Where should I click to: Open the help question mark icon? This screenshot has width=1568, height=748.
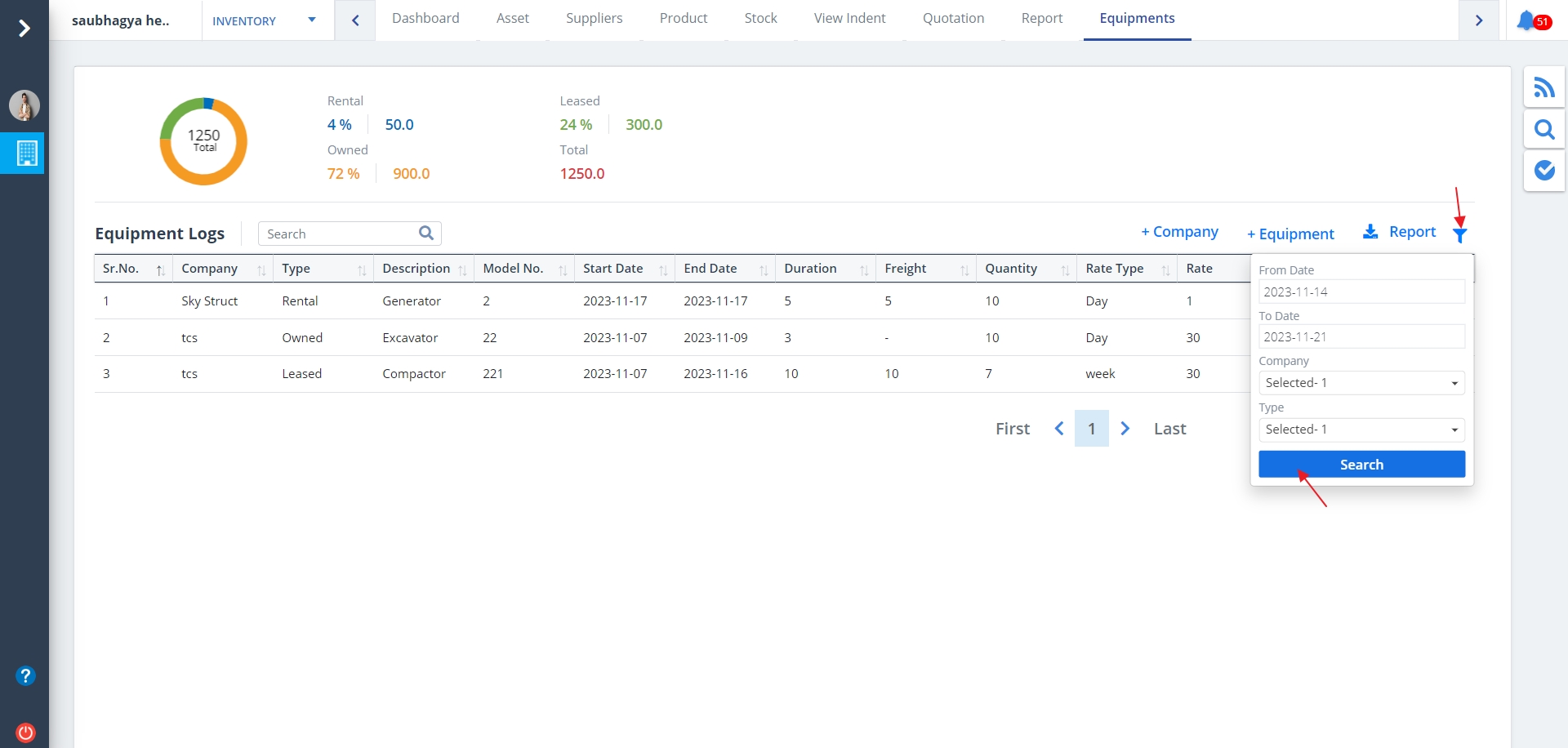click(x=25, y=675)
